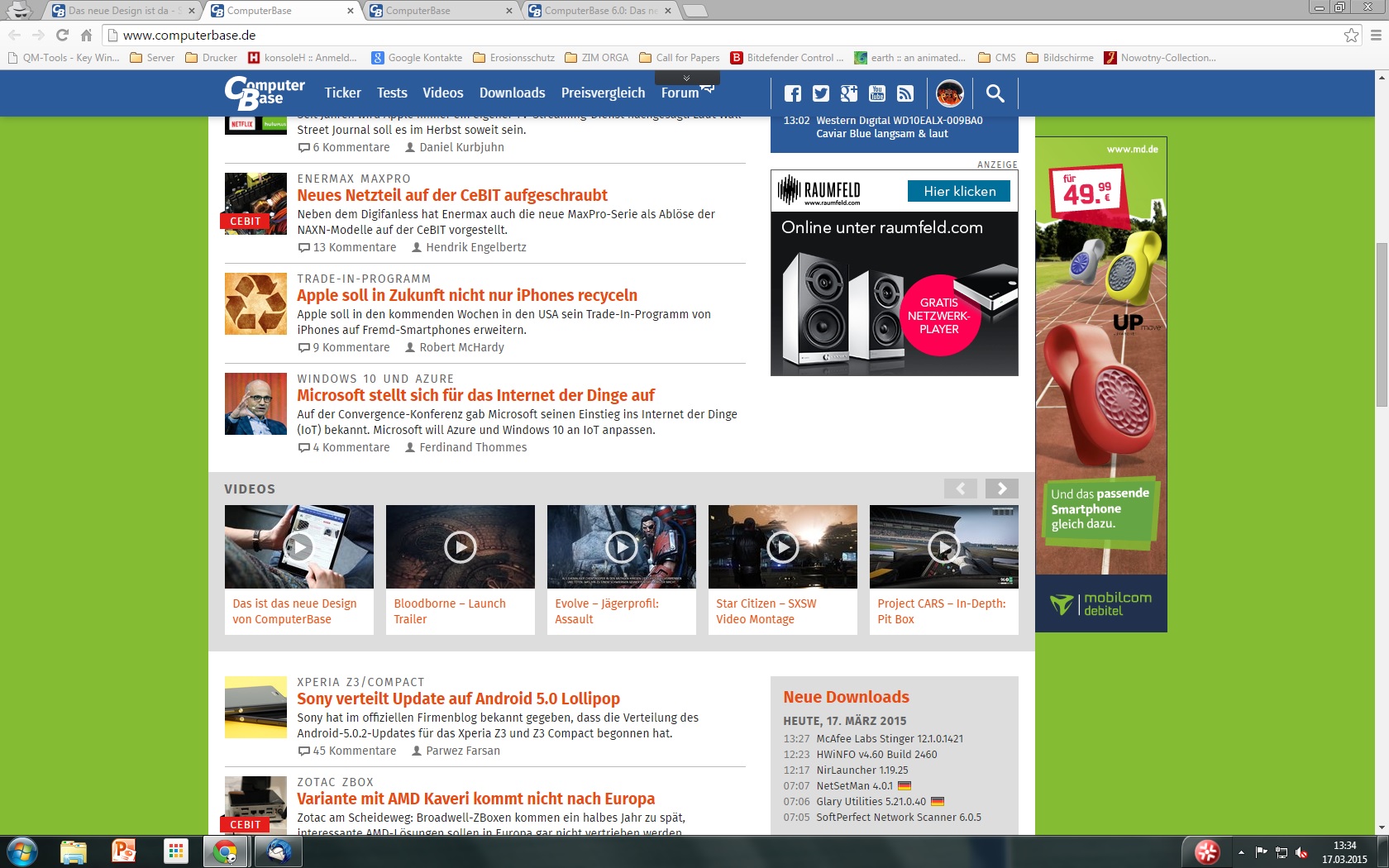Click the ComputerBase logo
The width and height of the screenshot is (1389, 868).
pos(265,93)
